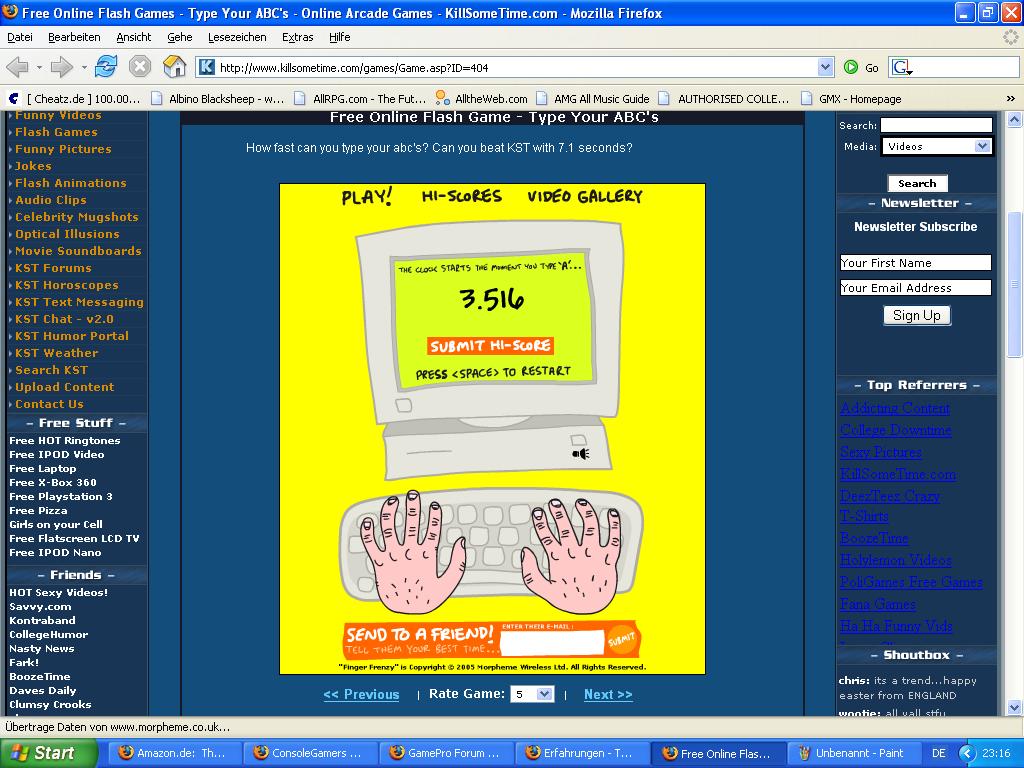
Task: Go to the Home page icon
Action: click(174, 67)
